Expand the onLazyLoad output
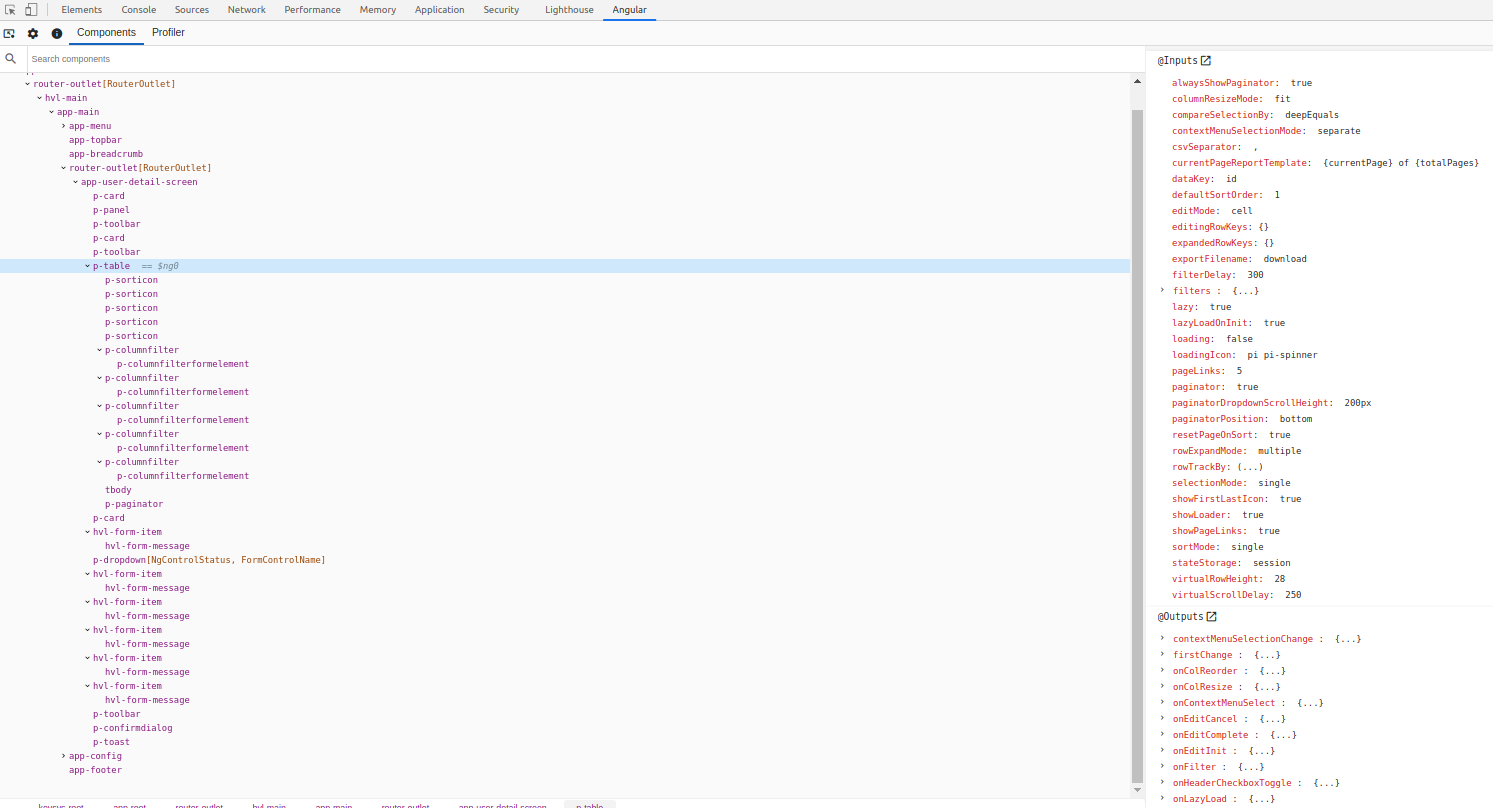The image size is (1493, 808). [x=1163, y=798]
